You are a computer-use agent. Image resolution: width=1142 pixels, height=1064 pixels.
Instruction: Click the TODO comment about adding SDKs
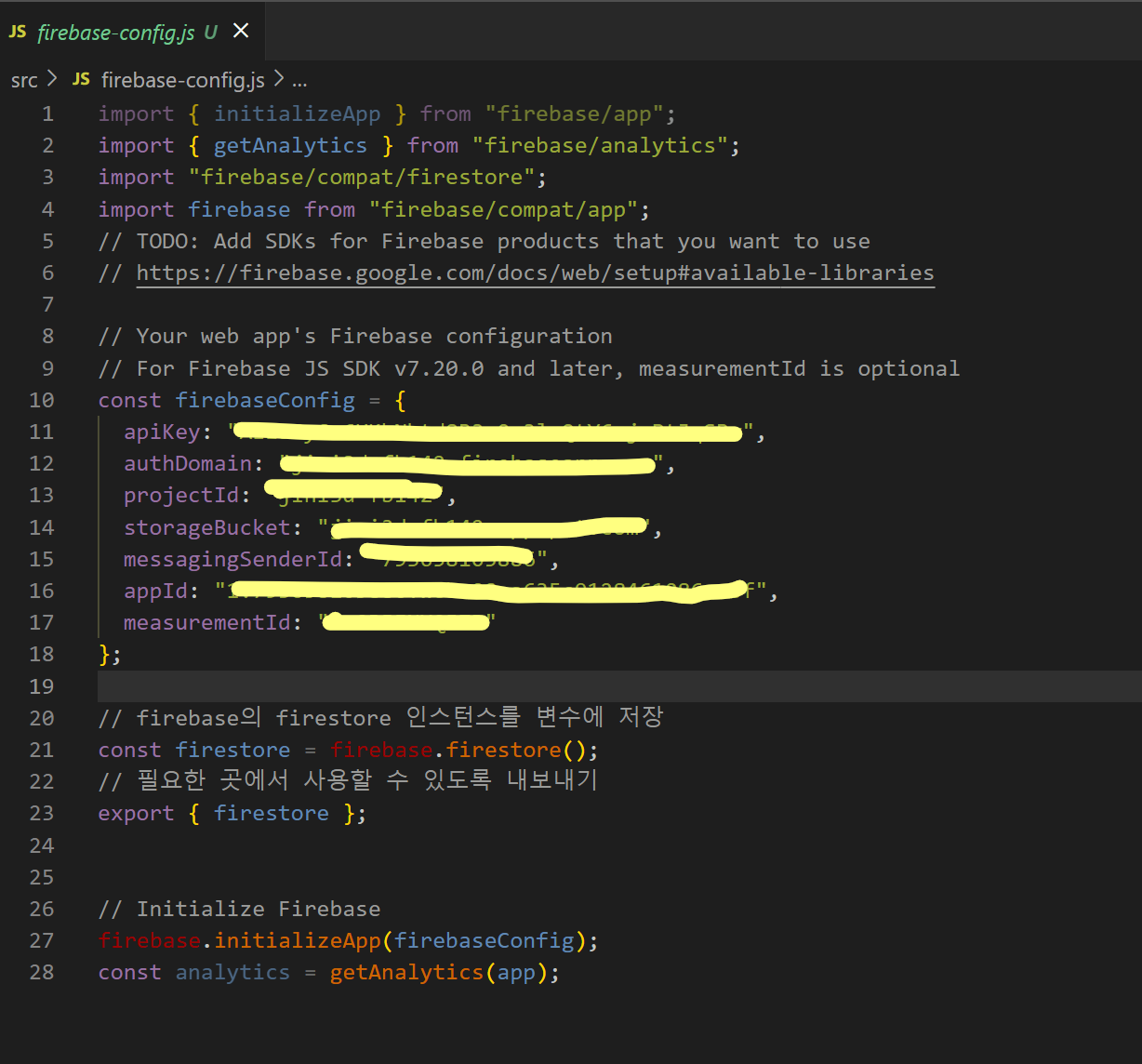pyautogui.click(x=485, y=241)
